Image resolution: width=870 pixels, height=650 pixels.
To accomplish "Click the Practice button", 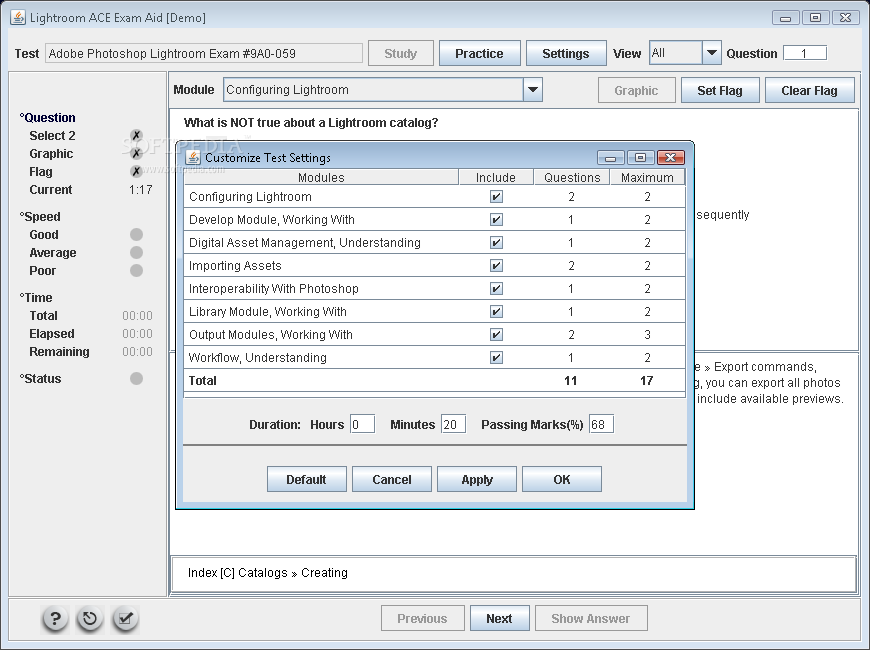I will point(479,53).
